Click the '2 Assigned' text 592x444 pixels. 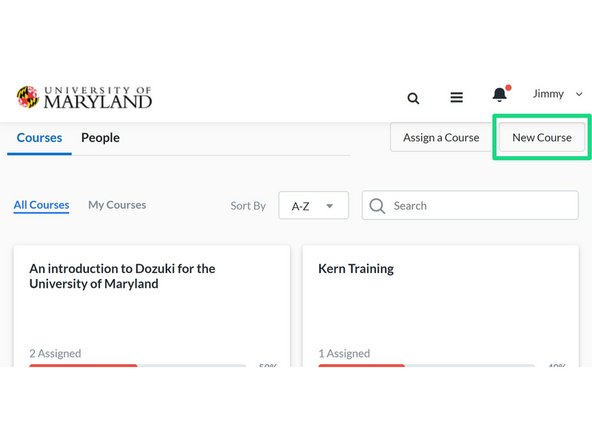pos(55,353)
